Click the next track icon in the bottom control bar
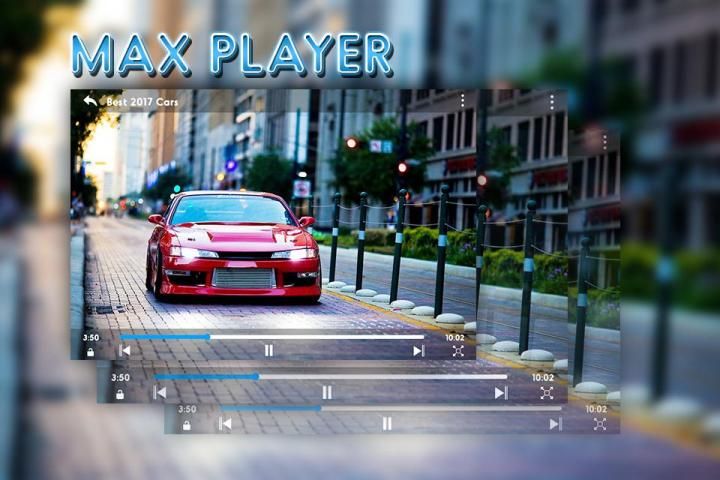 point(555,424)
